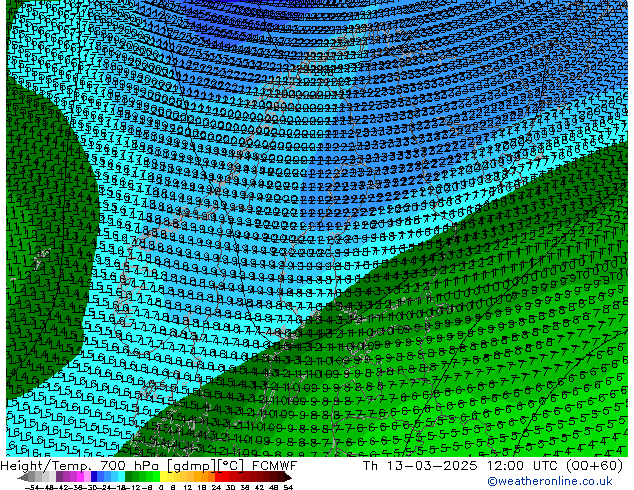Click the forecast date 'Th 13-03-2025'
Screen dimensions: 634x490
[x=420, y=466]
